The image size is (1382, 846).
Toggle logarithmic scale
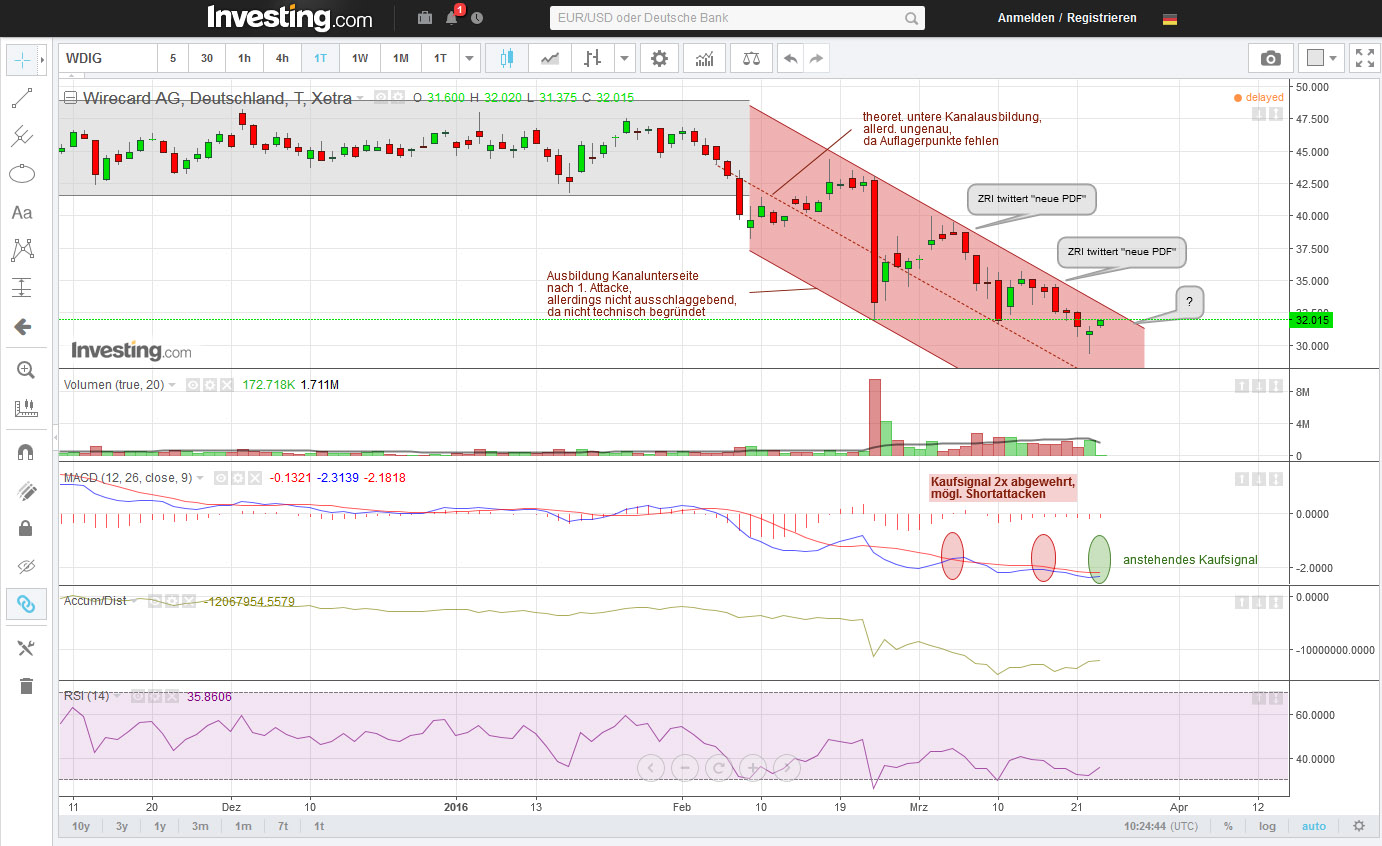tap(1267, 826)
